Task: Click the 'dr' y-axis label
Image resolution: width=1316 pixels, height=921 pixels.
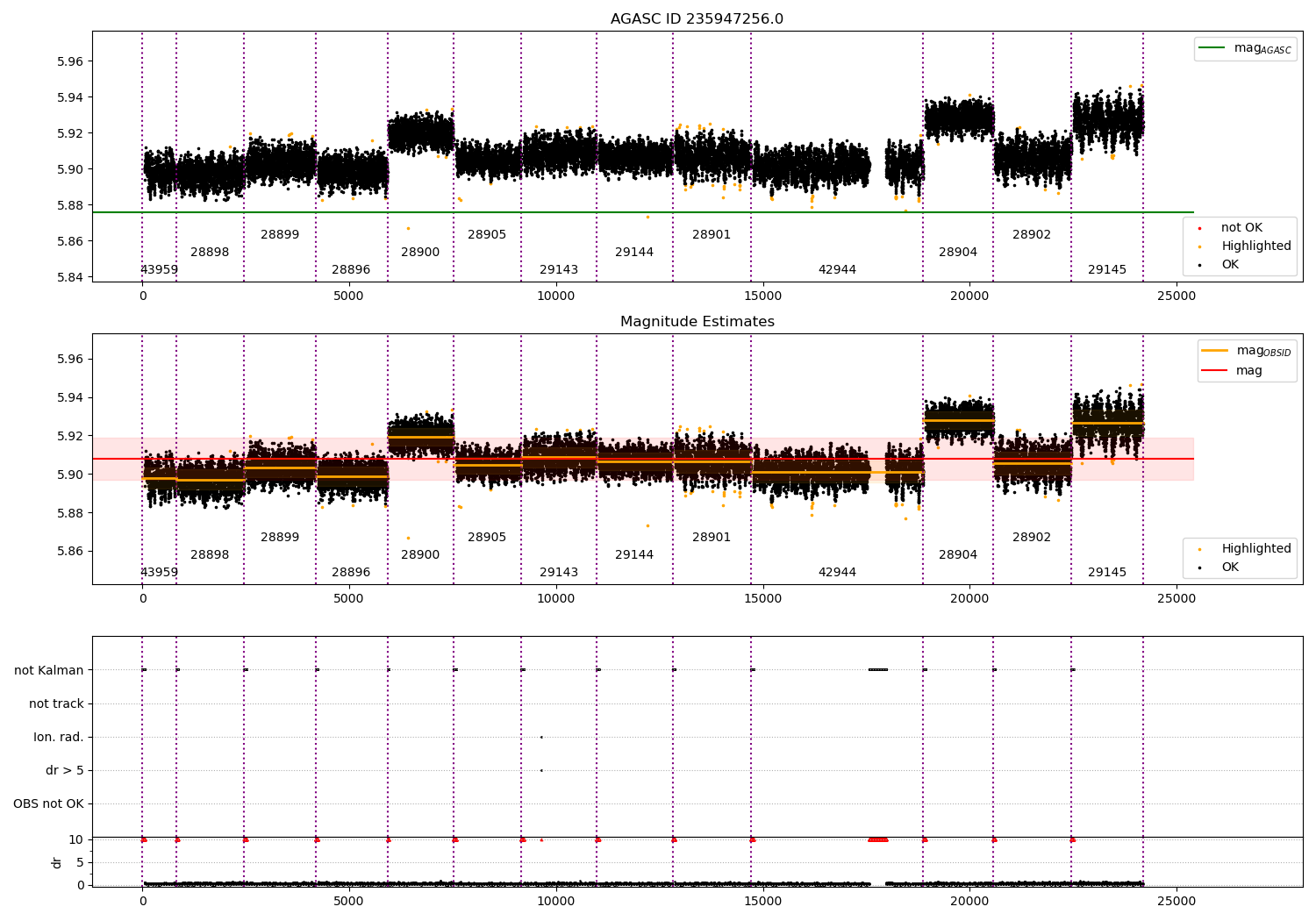Action: click(x=57, y=862)
